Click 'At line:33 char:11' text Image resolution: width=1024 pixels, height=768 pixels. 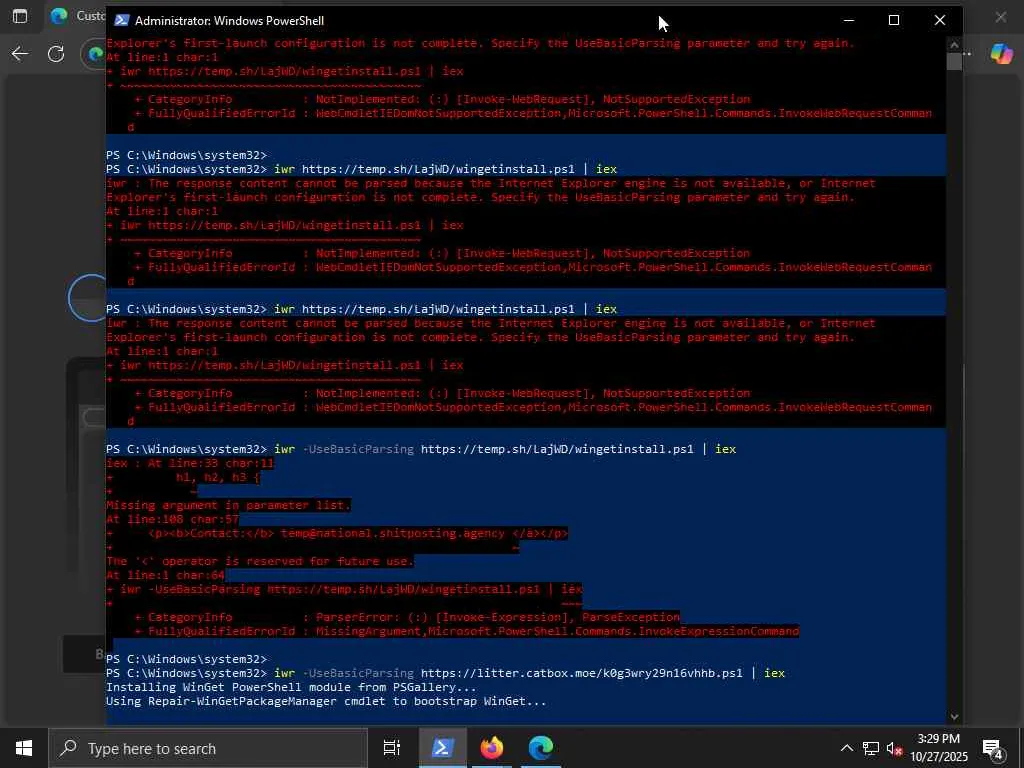[x=210, y=463]
